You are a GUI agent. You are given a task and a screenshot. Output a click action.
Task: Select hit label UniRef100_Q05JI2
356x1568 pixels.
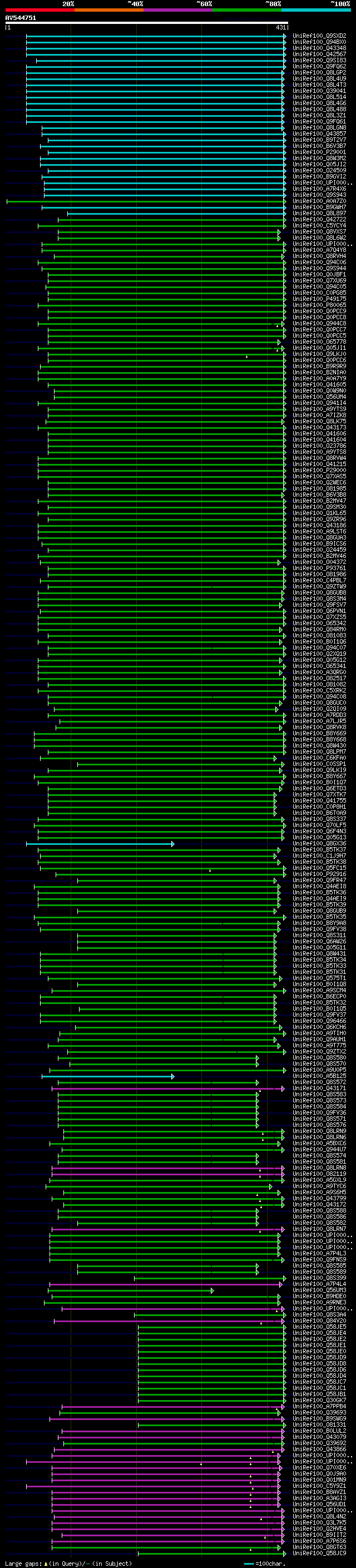(319, 164)
